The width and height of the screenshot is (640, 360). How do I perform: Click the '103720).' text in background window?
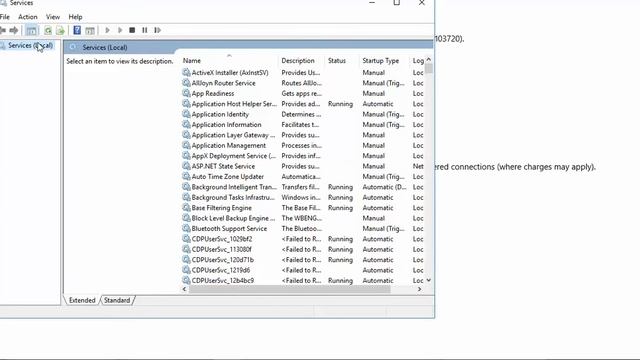coord(449,39)
